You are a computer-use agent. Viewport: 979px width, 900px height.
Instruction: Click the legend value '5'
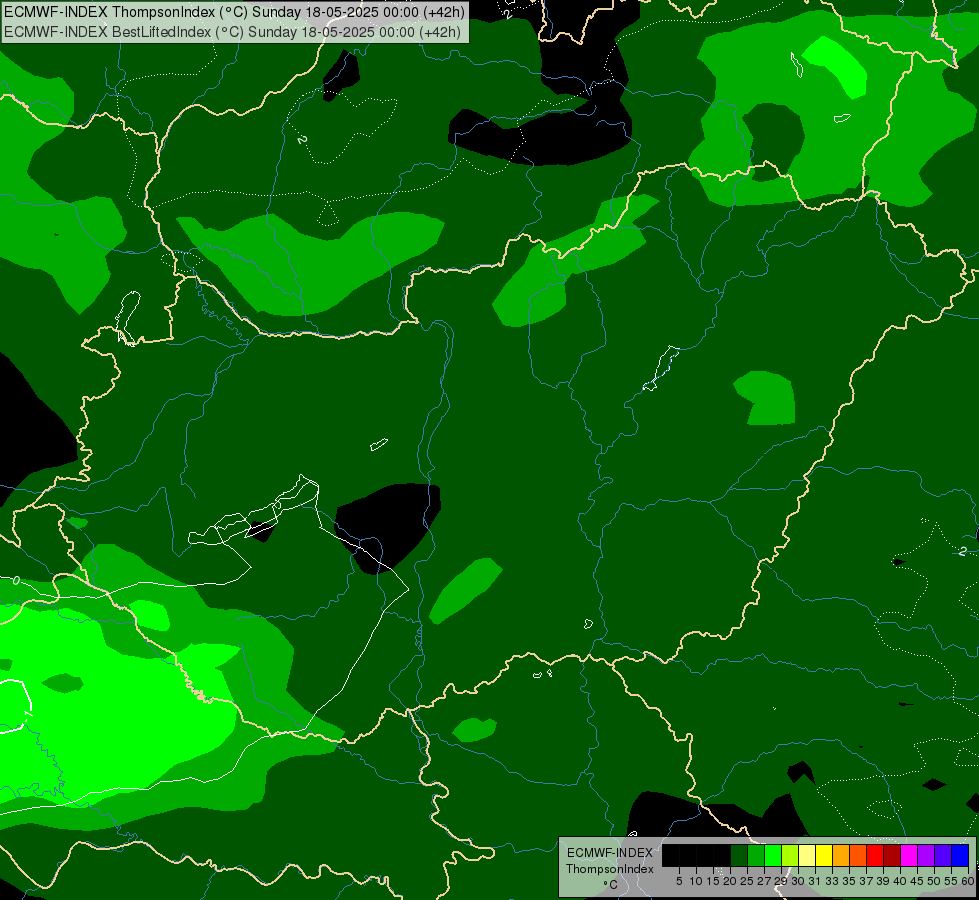(679, 881)
